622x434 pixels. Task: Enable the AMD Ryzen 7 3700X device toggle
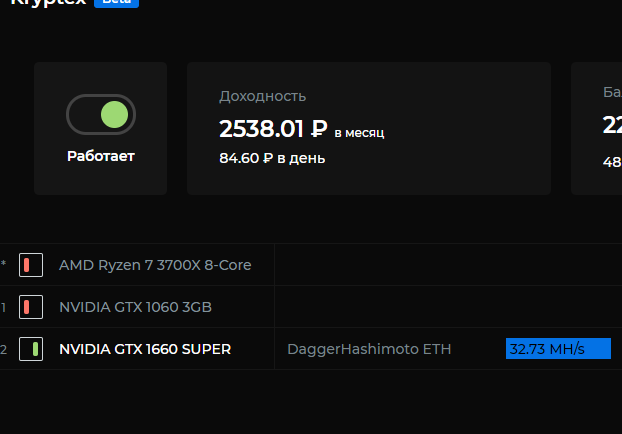pyautogui.click(x=31, y=265)
